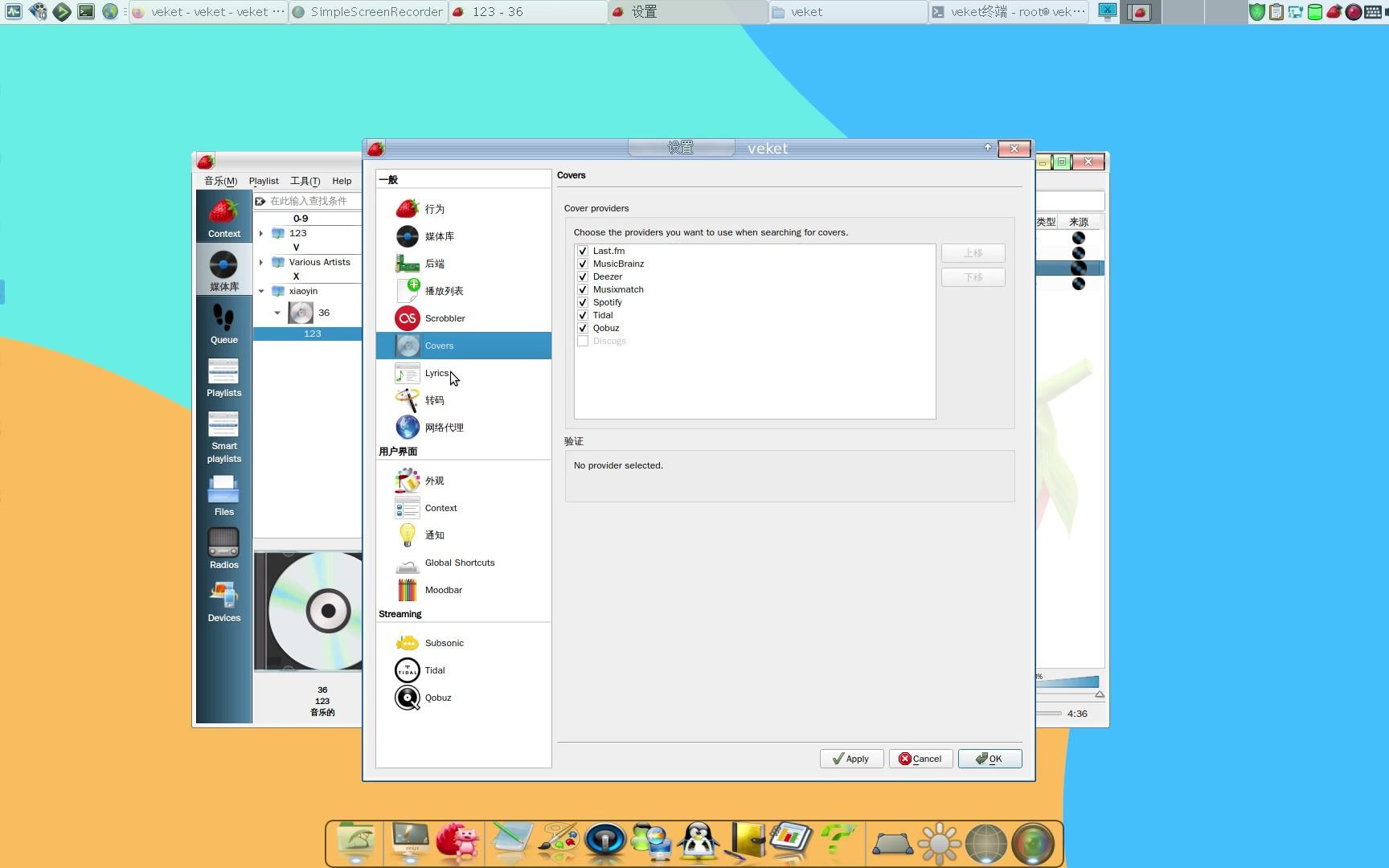Click the album cover art thumbnail

(308, 611)
